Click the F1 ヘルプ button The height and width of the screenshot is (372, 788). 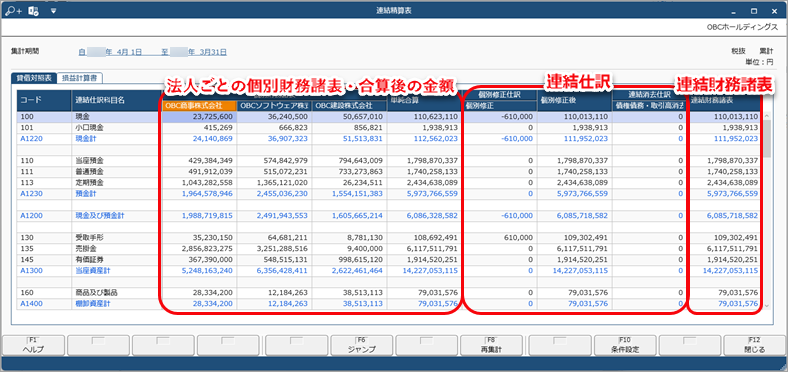33,345
